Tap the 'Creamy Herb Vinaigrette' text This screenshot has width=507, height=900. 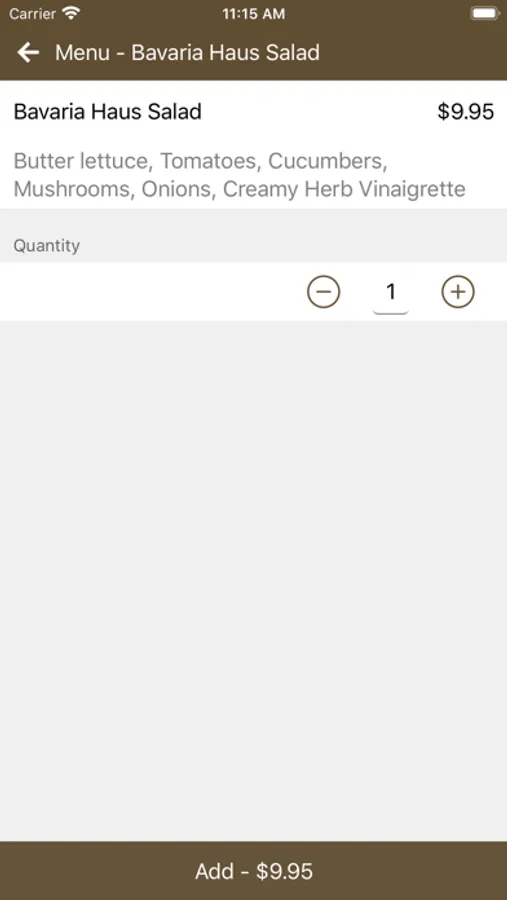[x=344, y=189]
